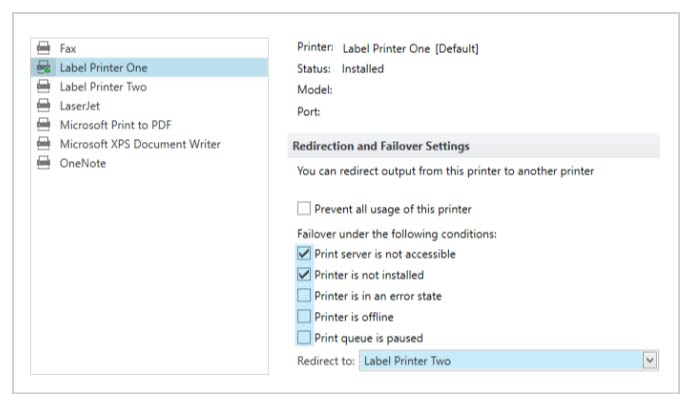The image size is (691, 405).
Task: Click the Label Printer Two icon
Action: 43,86
